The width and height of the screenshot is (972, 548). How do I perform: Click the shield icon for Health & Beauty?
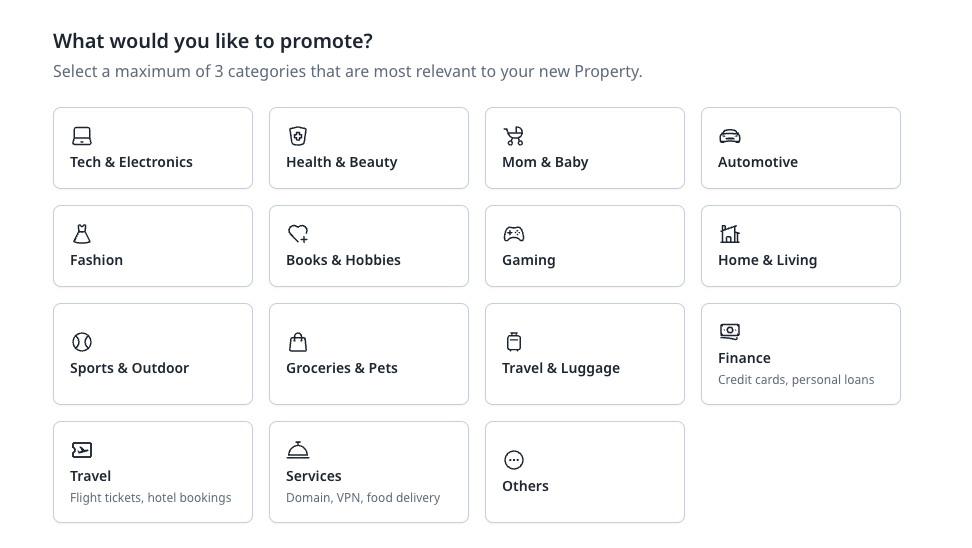(298, 136)
